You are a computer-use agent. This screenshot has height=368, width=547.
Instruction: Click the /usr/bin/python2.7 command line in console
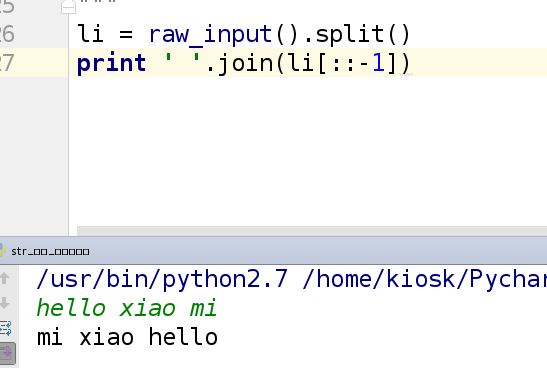pyautogui.click(x=292, y=279)
